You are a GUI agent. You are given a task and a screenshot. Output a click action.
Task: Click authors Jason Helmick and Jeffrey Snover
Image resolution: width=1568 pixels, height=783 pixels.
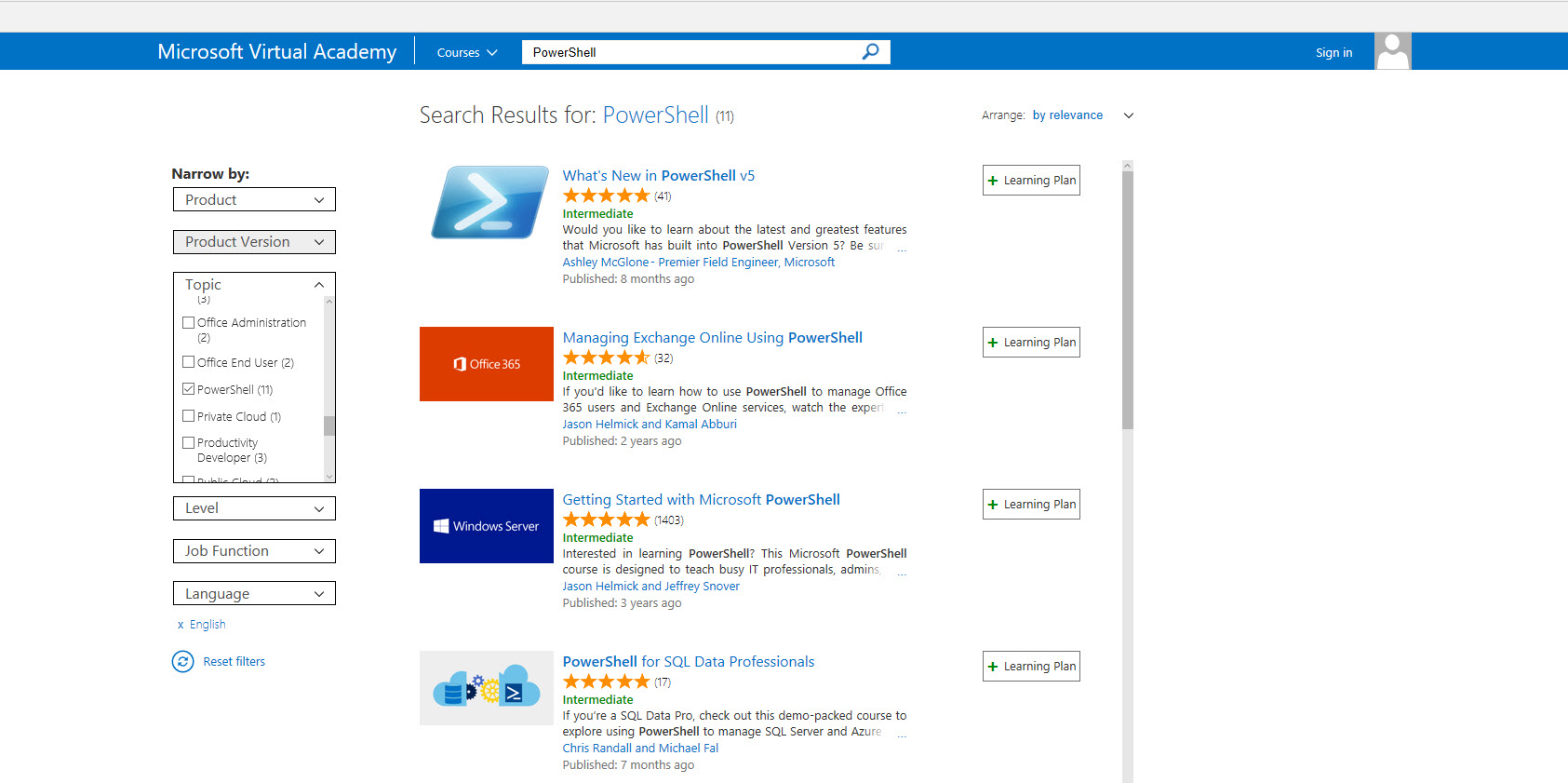(x=651, y=587)
